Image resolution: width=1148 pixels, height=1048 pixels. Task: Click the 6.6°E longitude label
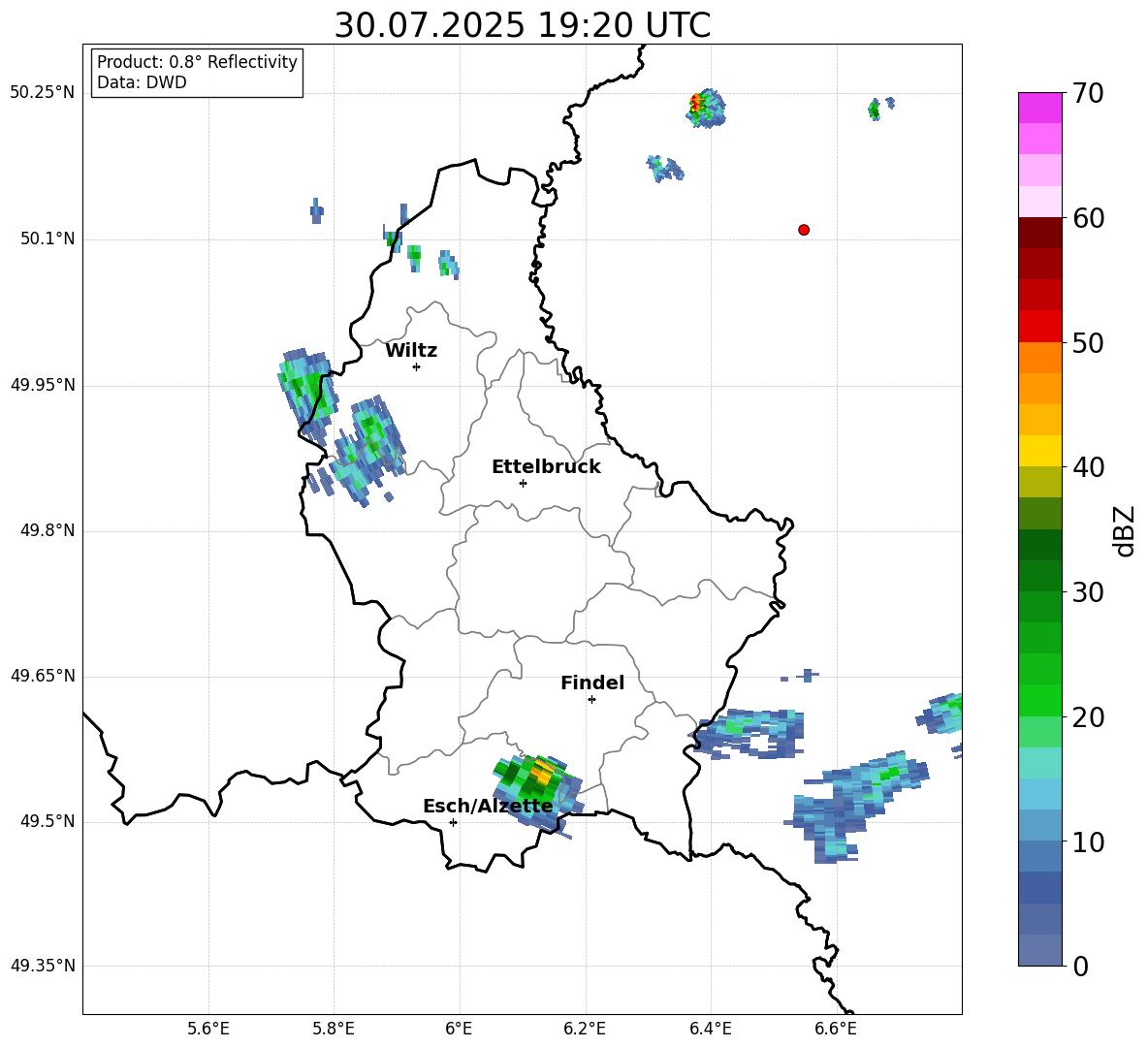836,1029
